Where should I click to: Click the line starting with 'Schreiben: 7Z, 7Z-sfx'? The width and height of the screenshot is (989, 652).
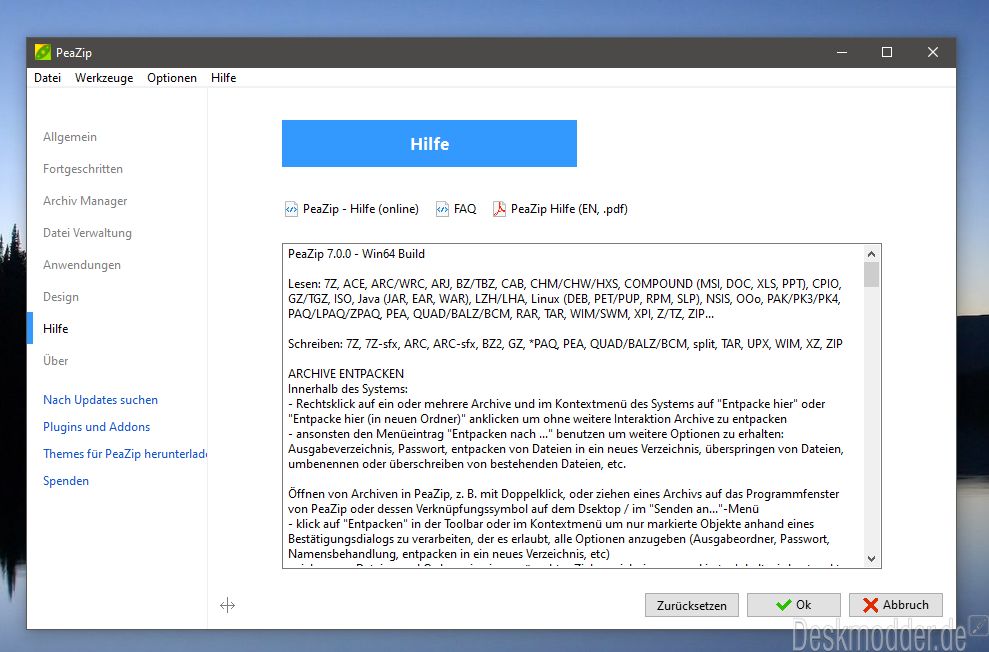click(x=565, y=344)
